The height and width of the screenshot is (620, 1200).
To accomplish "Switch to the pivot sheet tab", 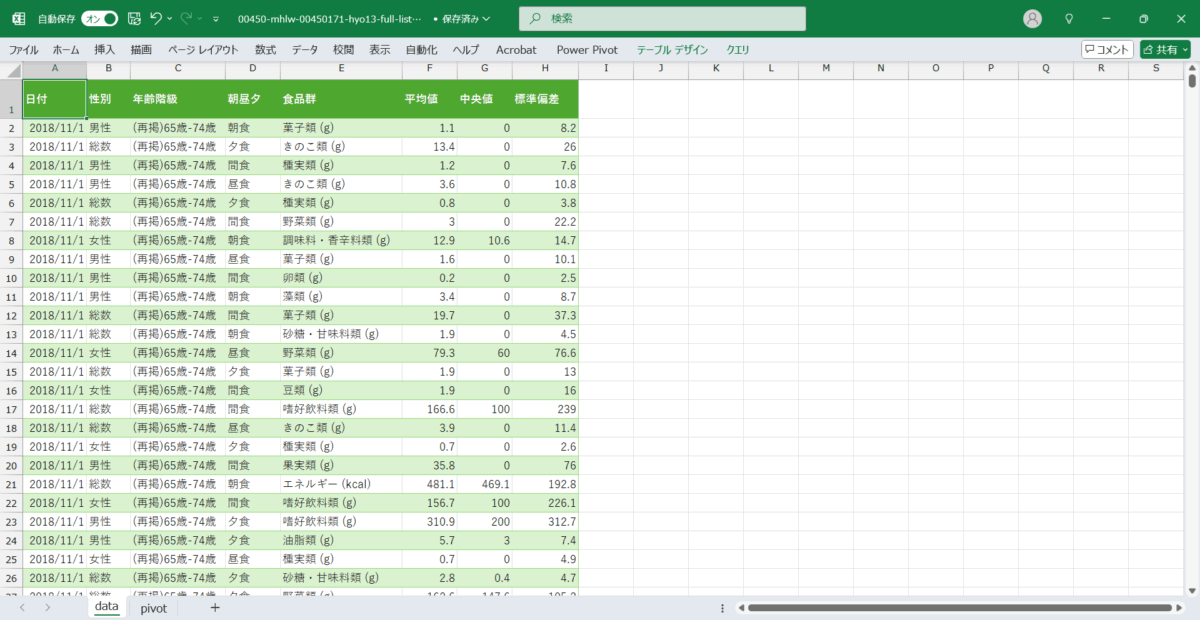I will (x=153, y=607).
